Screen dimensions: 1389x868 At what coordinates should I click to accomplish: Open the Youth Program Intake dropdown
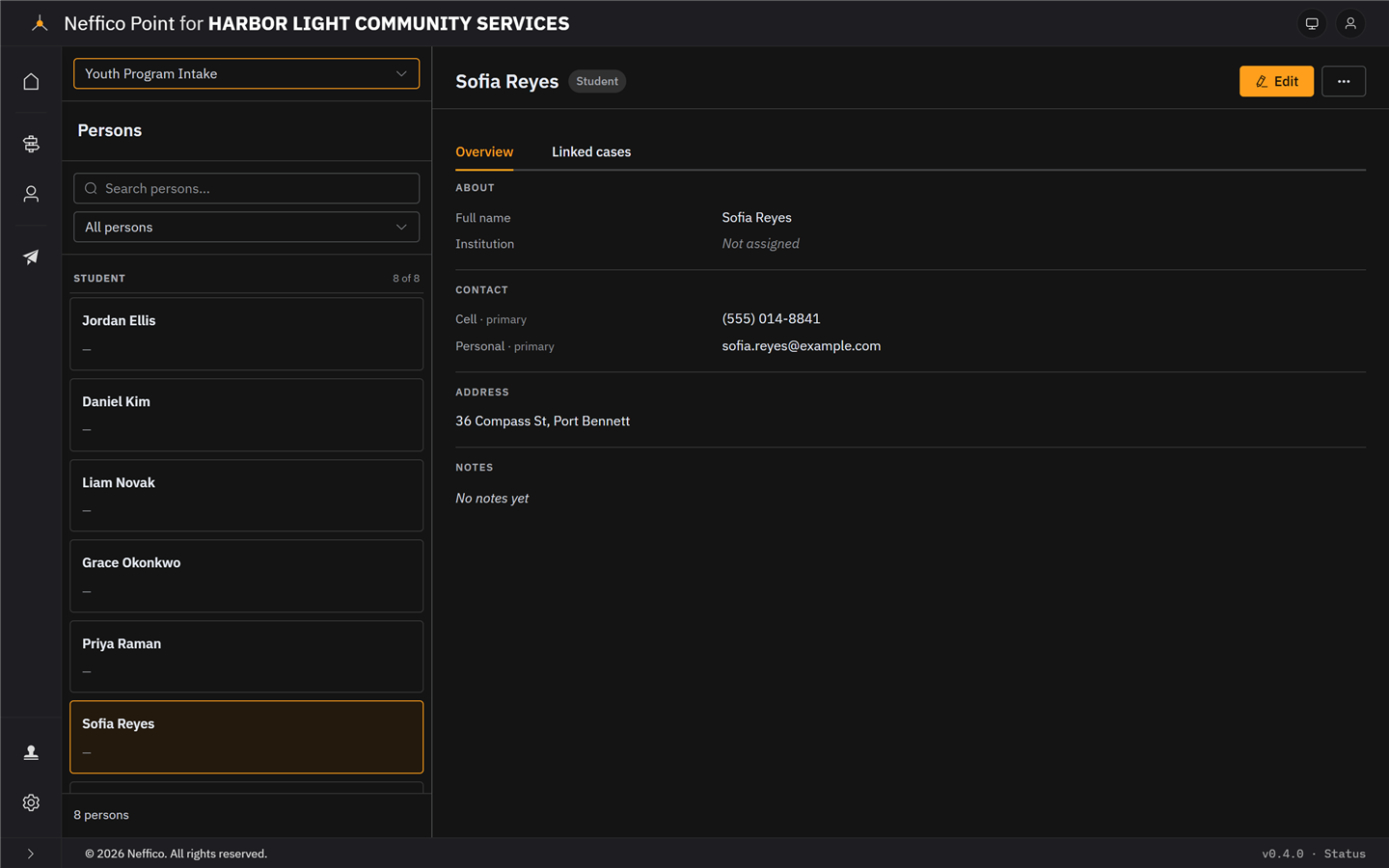point(247,73)
